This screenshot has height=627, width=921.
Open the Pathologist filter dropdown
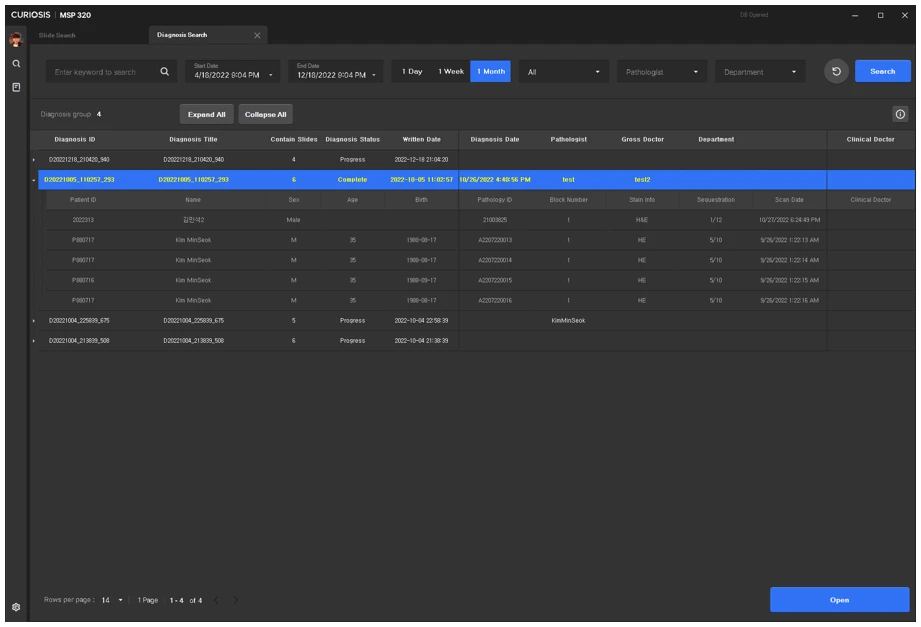(661, 72)
